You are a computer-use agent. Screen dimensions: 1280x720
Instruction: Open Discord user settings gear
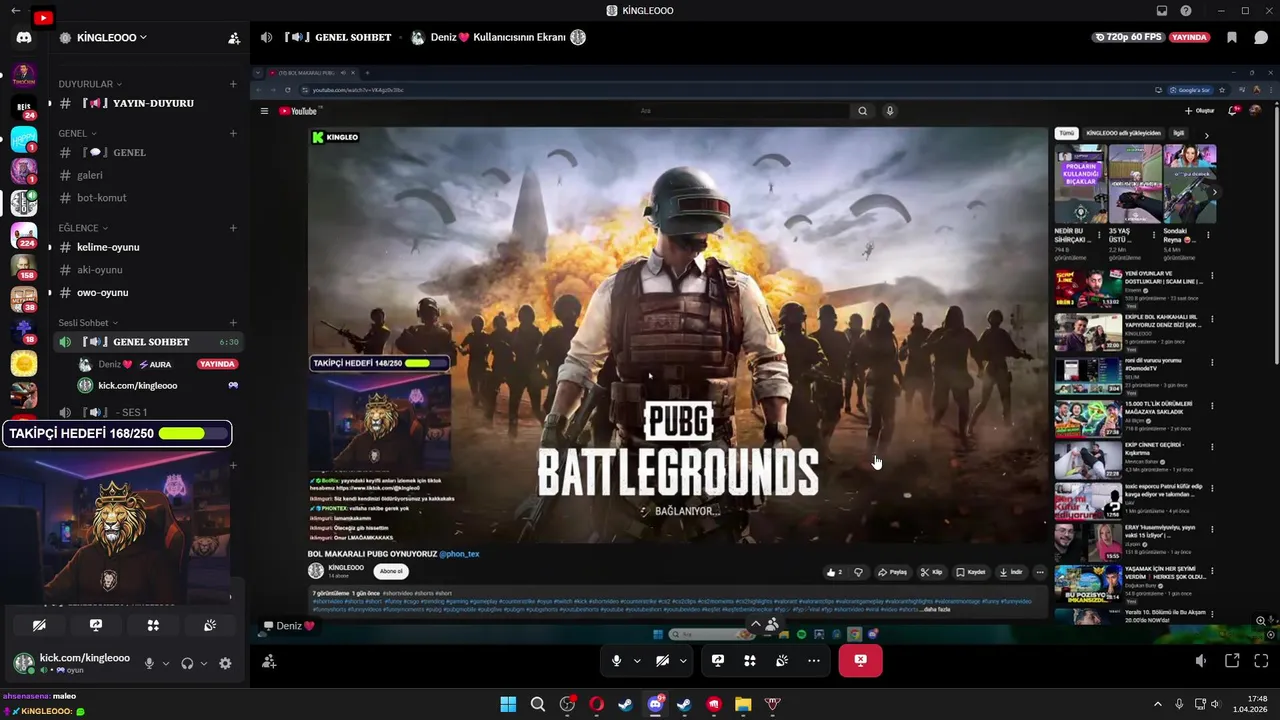(225, 663)
